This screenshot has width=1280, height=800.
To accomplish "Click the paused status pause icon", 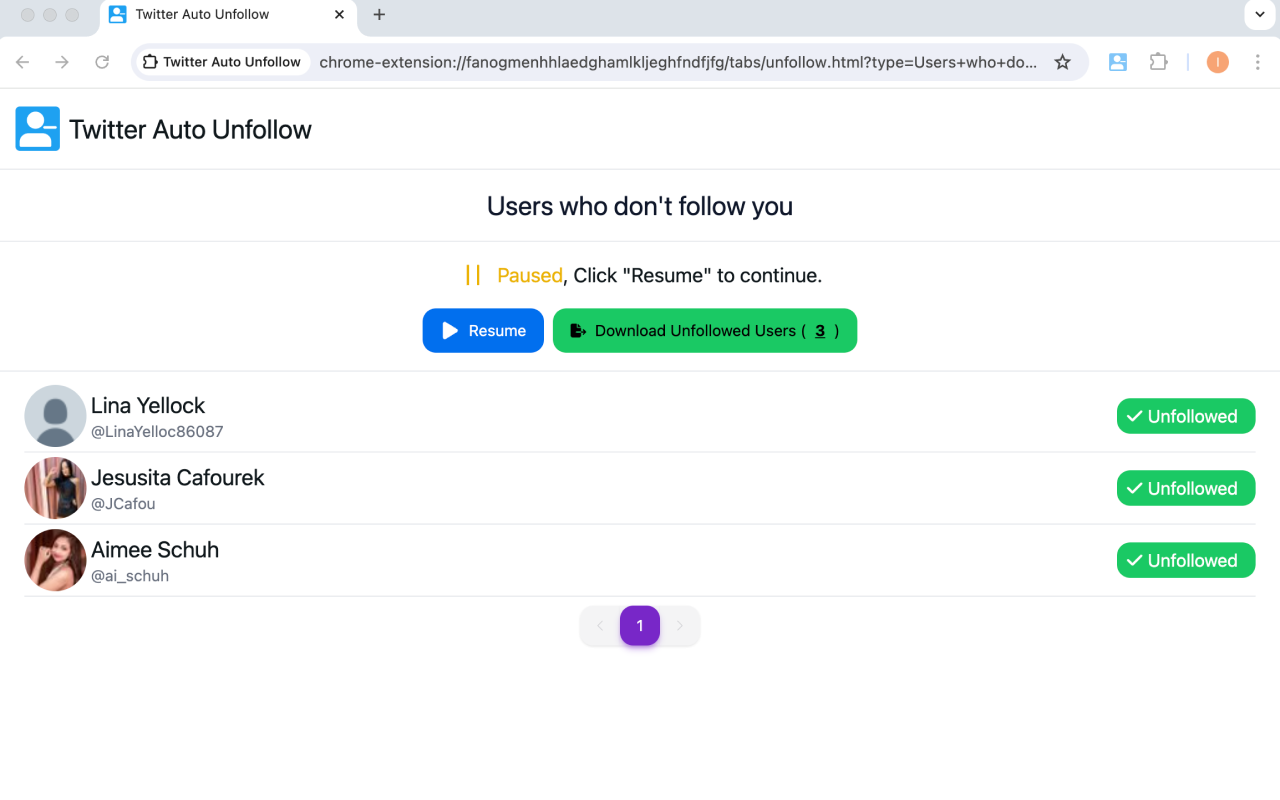I will (473, 274).
